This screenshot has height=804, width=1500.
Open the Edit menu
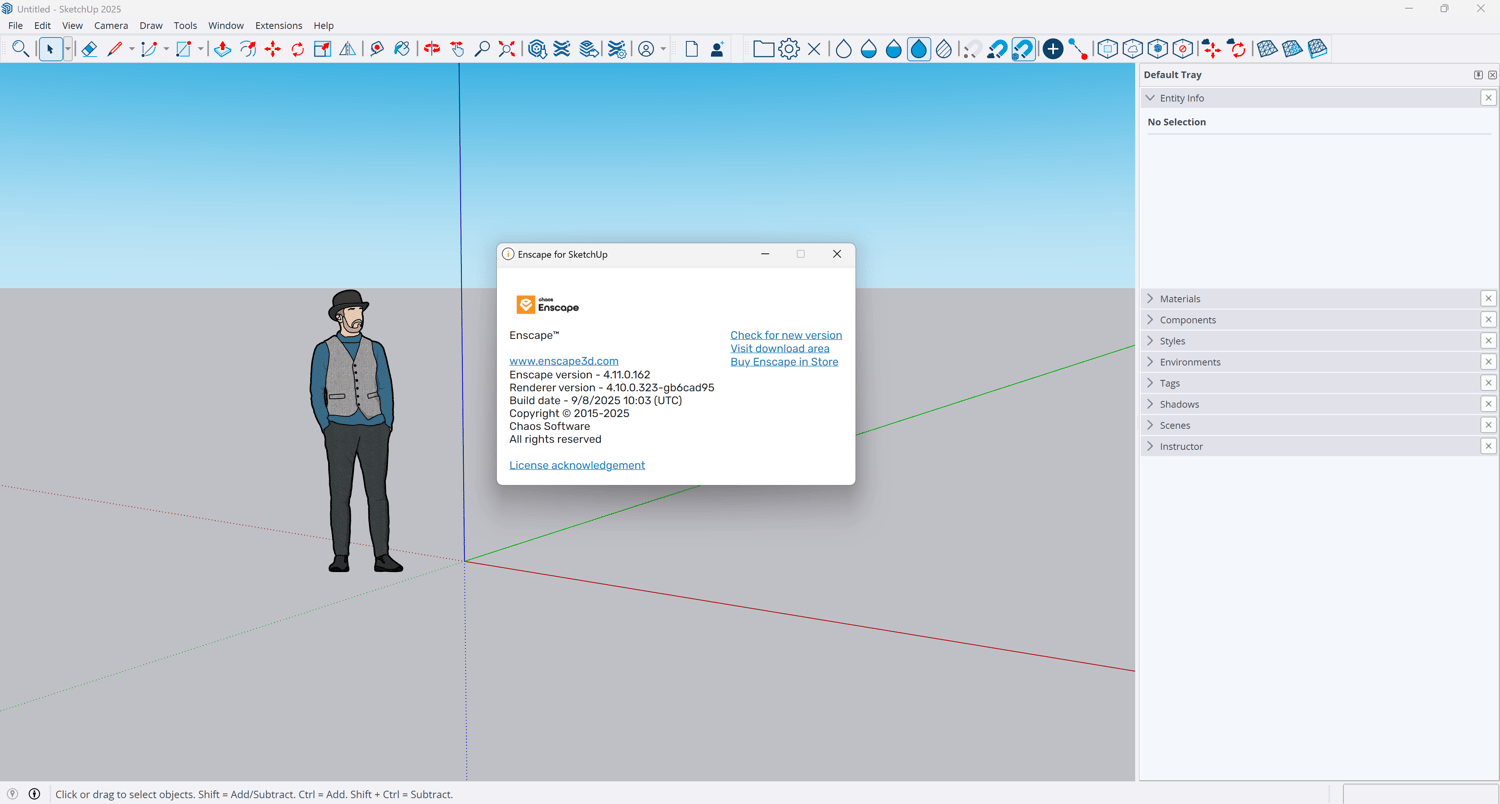[x=42, y=26]
